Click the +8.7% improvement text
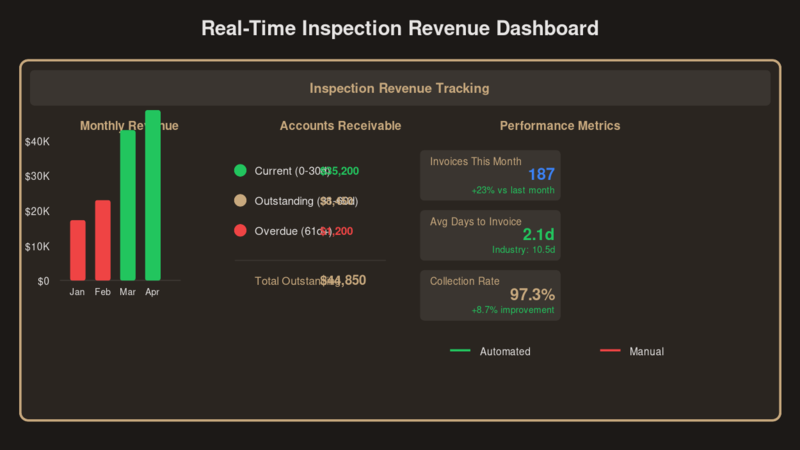The height and width of the screenshot is (450, 800). (x=513, y=310)
